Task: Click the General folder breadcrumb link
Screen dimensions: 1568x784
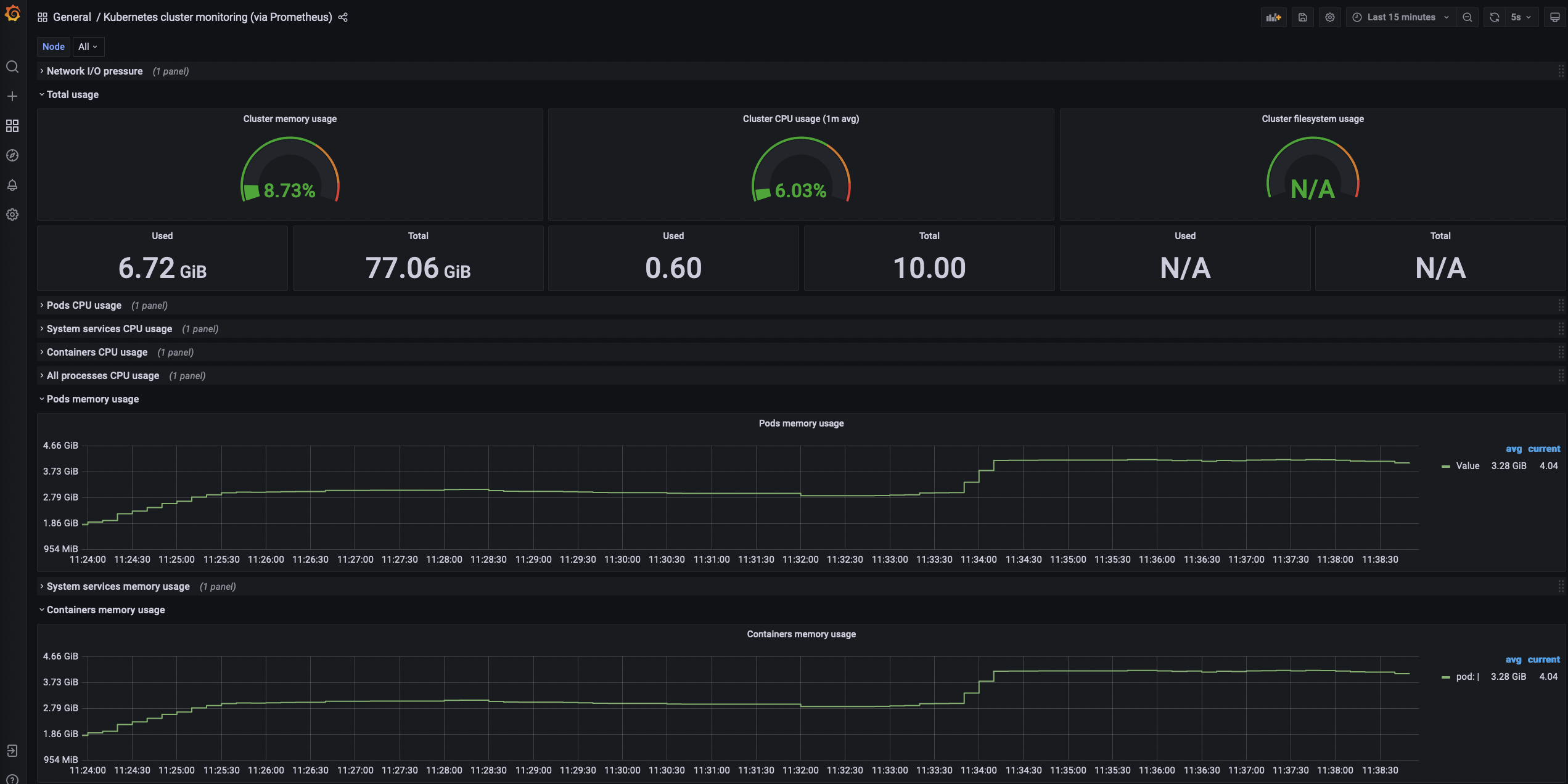Action: pyautogui.click(x=72, y=17)
